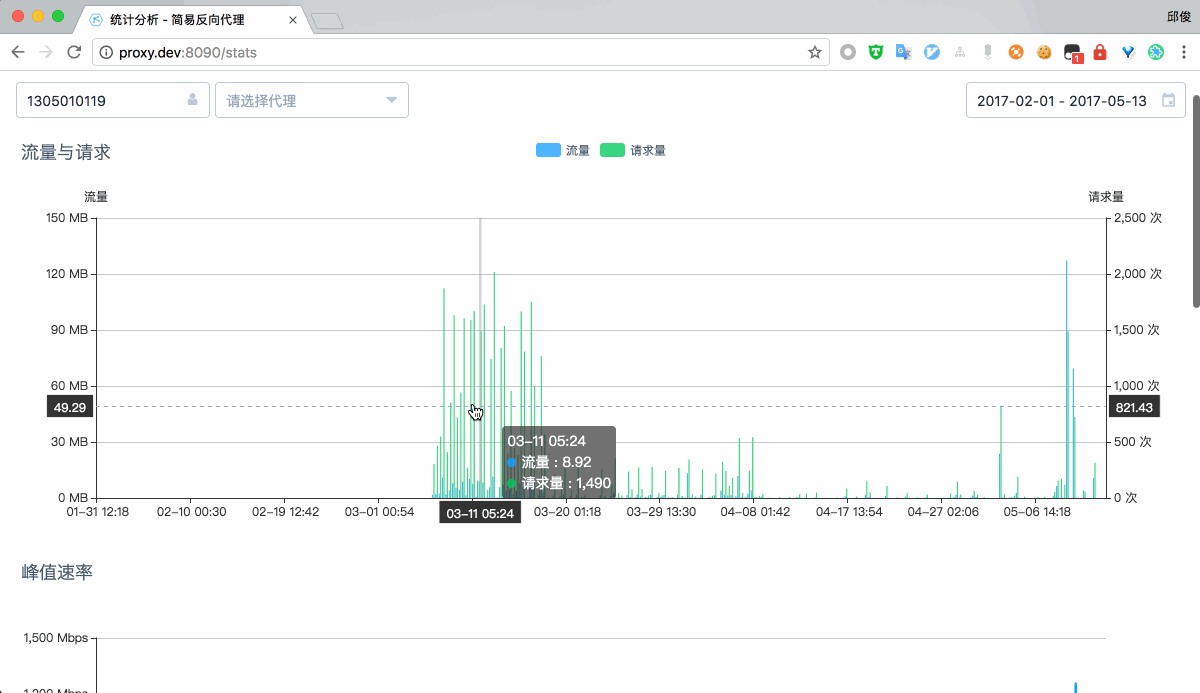This screenshot has width=1200, height=693.
Task: Close the 统计分析 browser tab
Action: (x=292, y=19)
